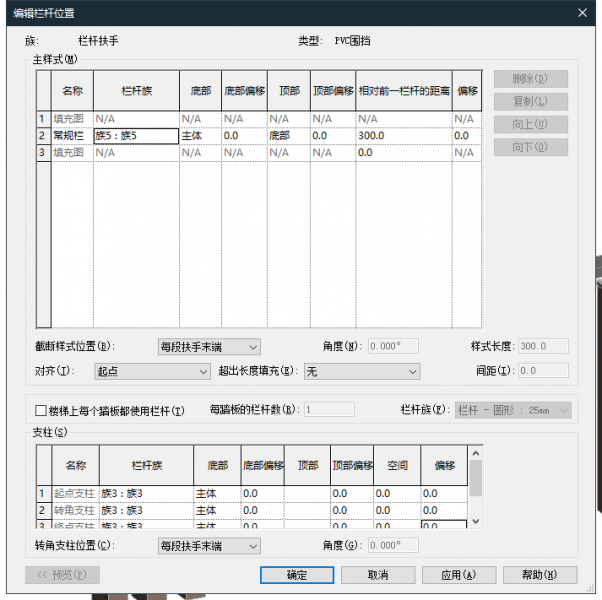Click the 角度(N) input field

point(393,346)
